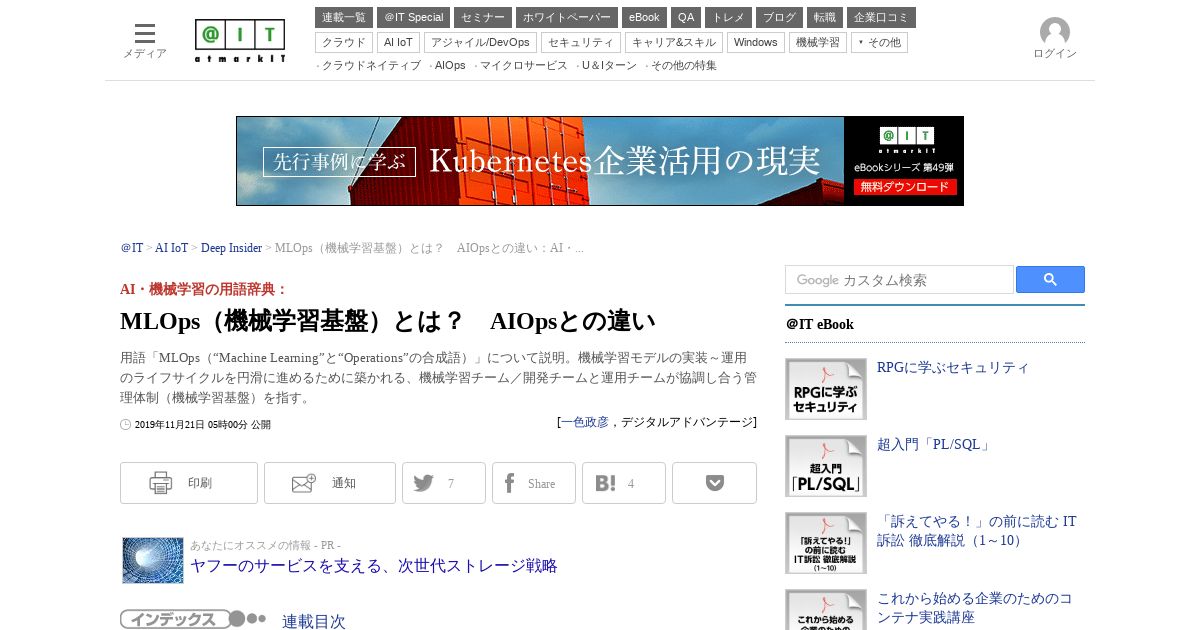
Task: Focus the Google カスタム検索 input field
Action: tap(899, 280)
